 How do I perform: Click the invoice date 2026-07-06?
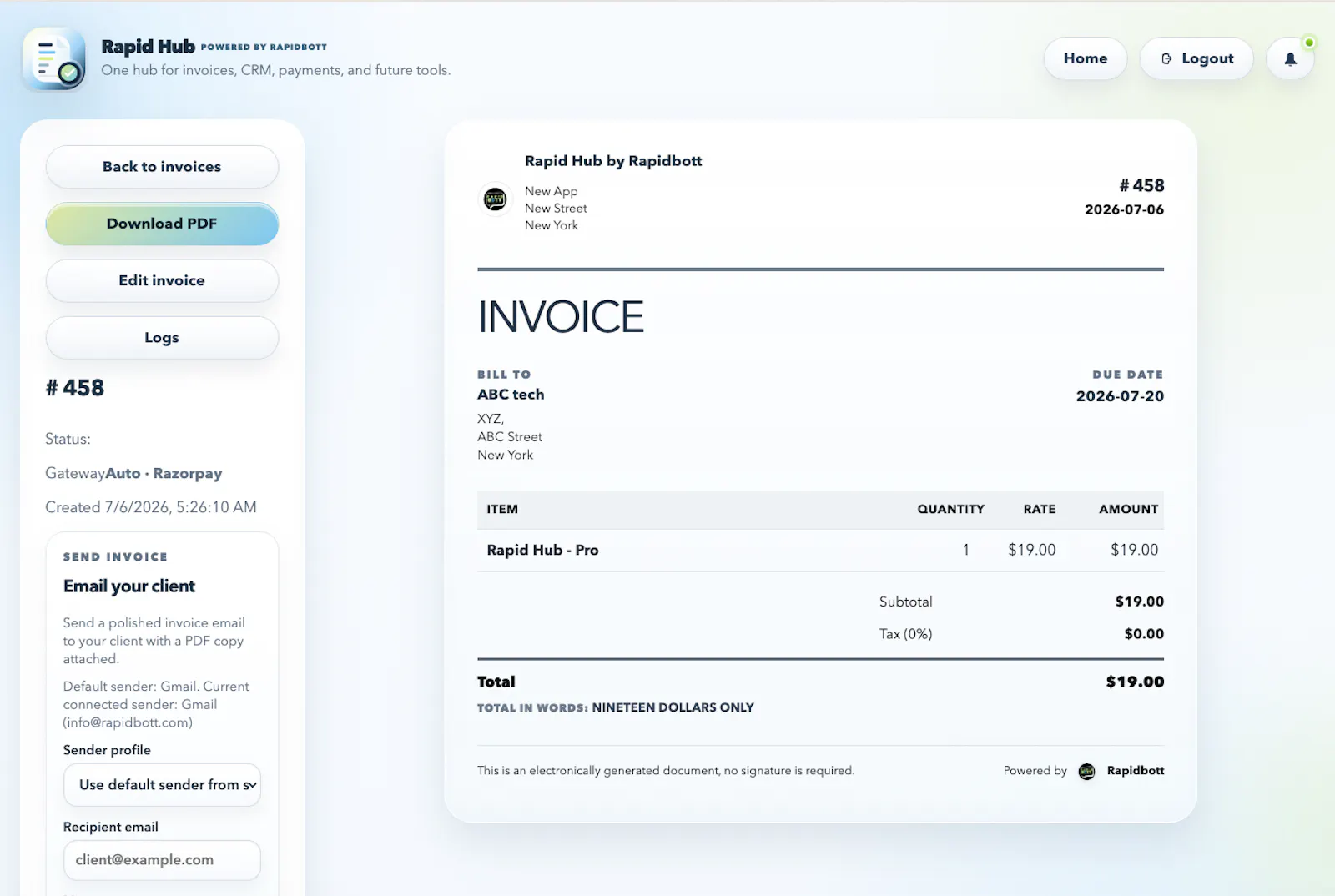point(1124,209)
